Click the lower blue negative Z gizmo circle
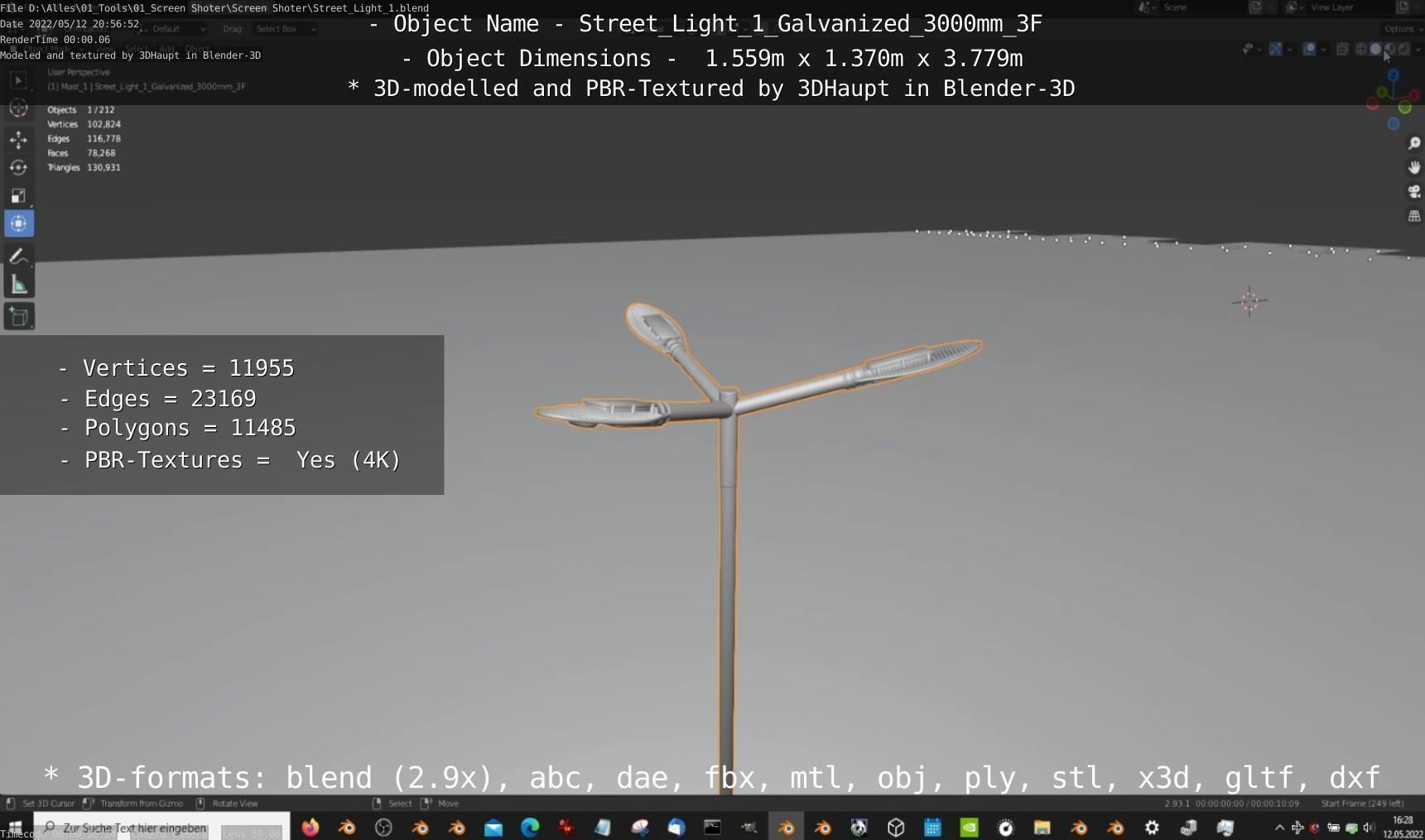Image resolution: width=1425 pixels, height=840 pixels. [1394, 123]
